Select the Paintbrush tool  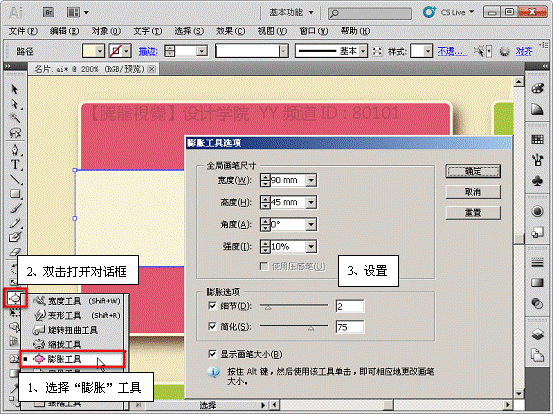pos(15,208)
